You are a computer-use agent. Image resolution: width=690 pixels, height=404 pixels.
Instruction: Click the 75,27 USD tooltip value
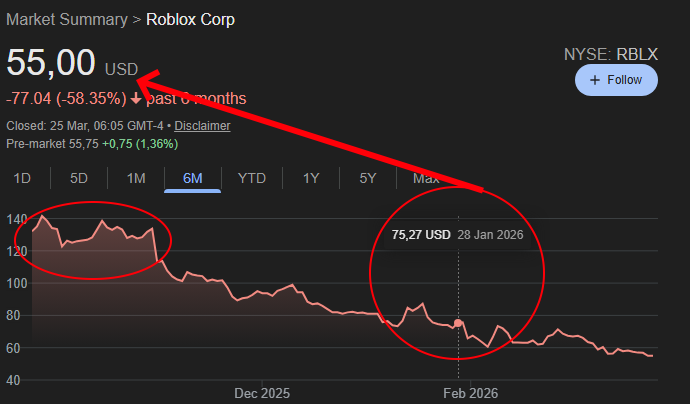(x=421, y=235)
